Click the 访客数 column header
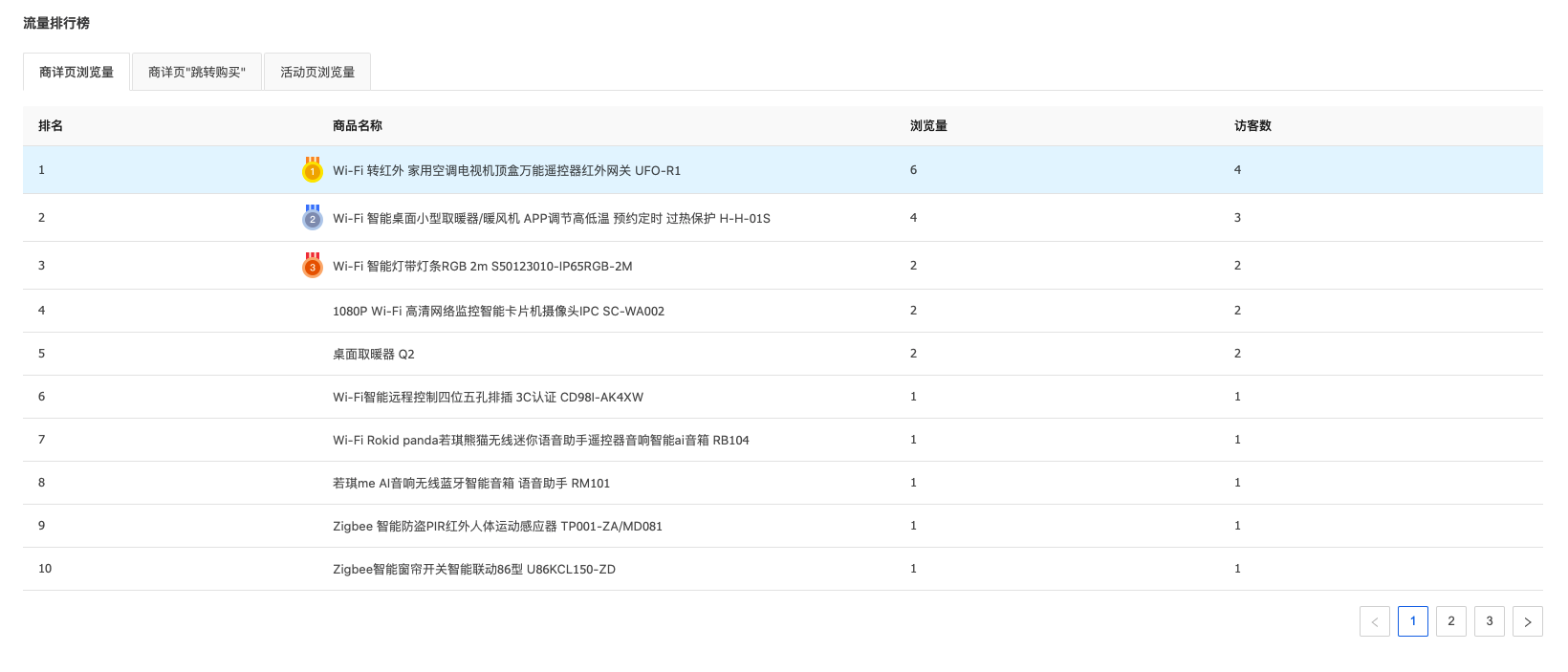 [1252, 125]
